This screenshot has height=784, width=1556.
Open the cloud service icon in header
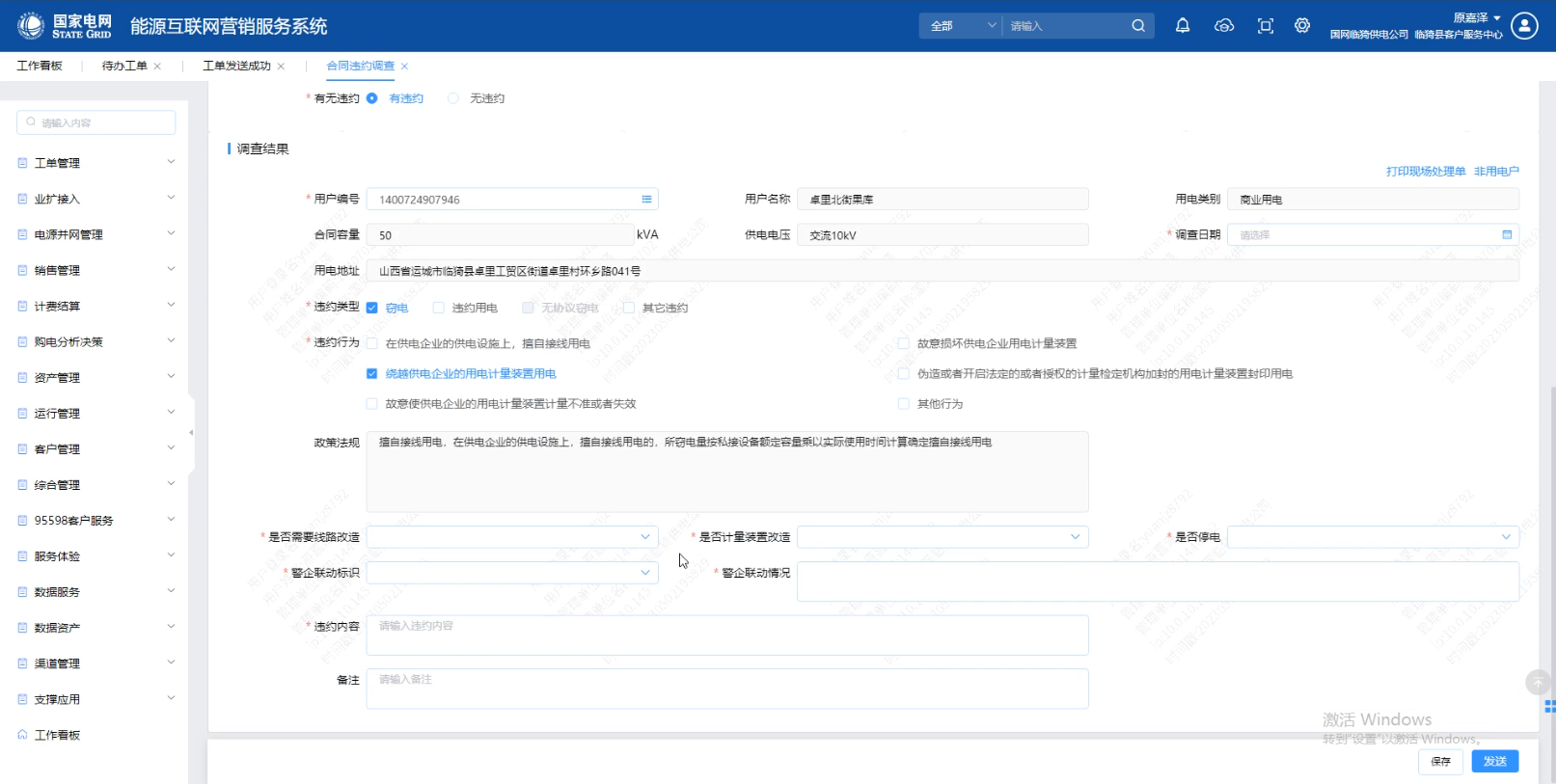[1223, 26]
